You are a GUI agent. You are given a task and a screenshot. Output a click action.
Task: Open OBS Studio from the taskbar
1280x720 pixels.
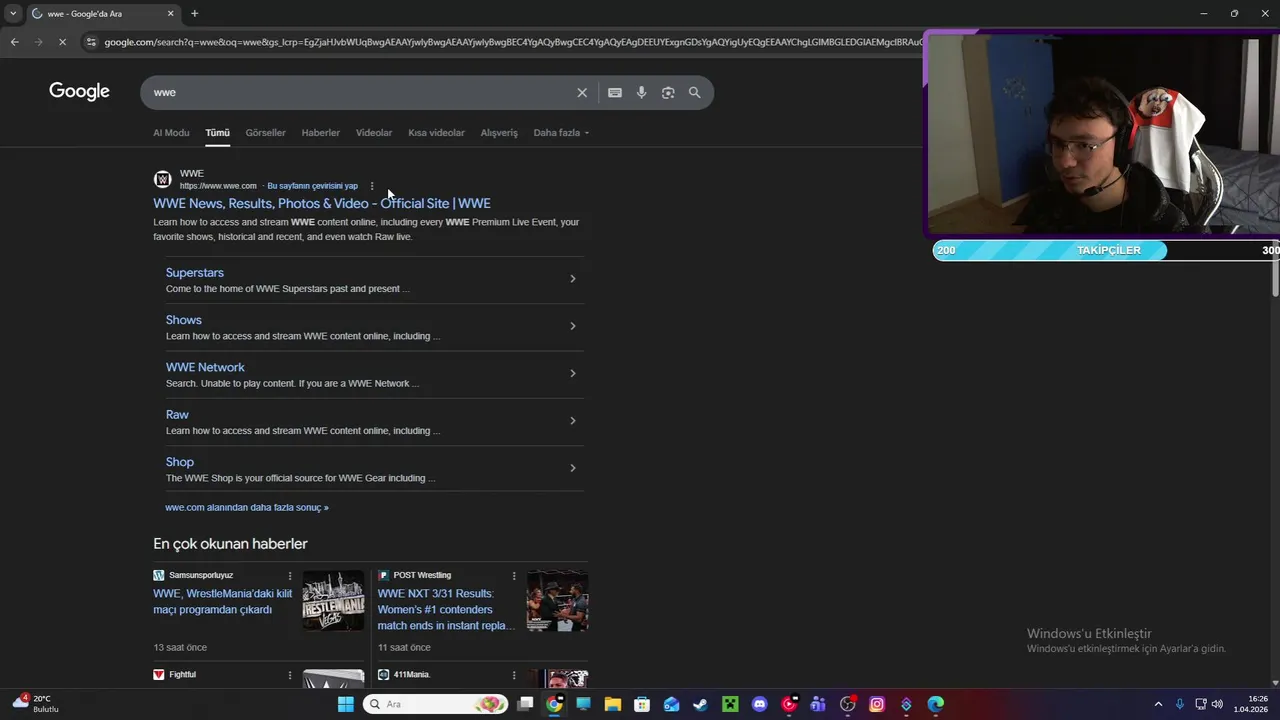(848, 704)
